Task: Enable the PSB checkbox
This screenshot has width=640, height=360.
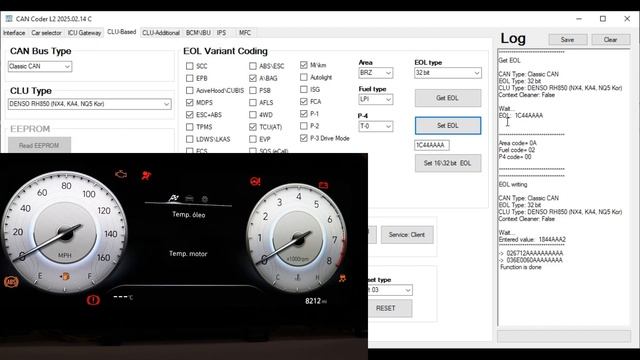Action: pos(253,90)
